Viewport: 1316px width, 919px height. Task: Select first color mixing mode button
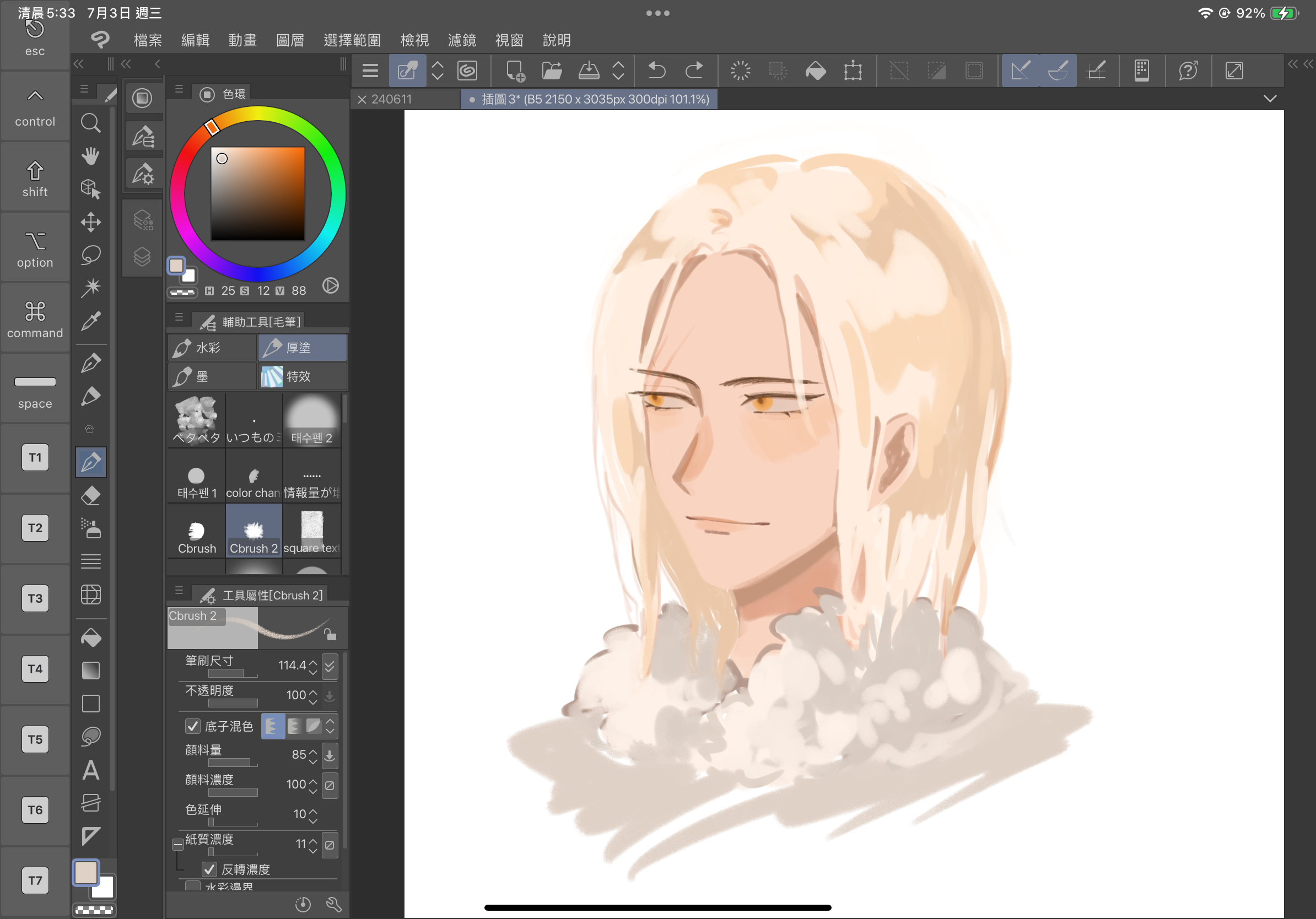point(273,727)
